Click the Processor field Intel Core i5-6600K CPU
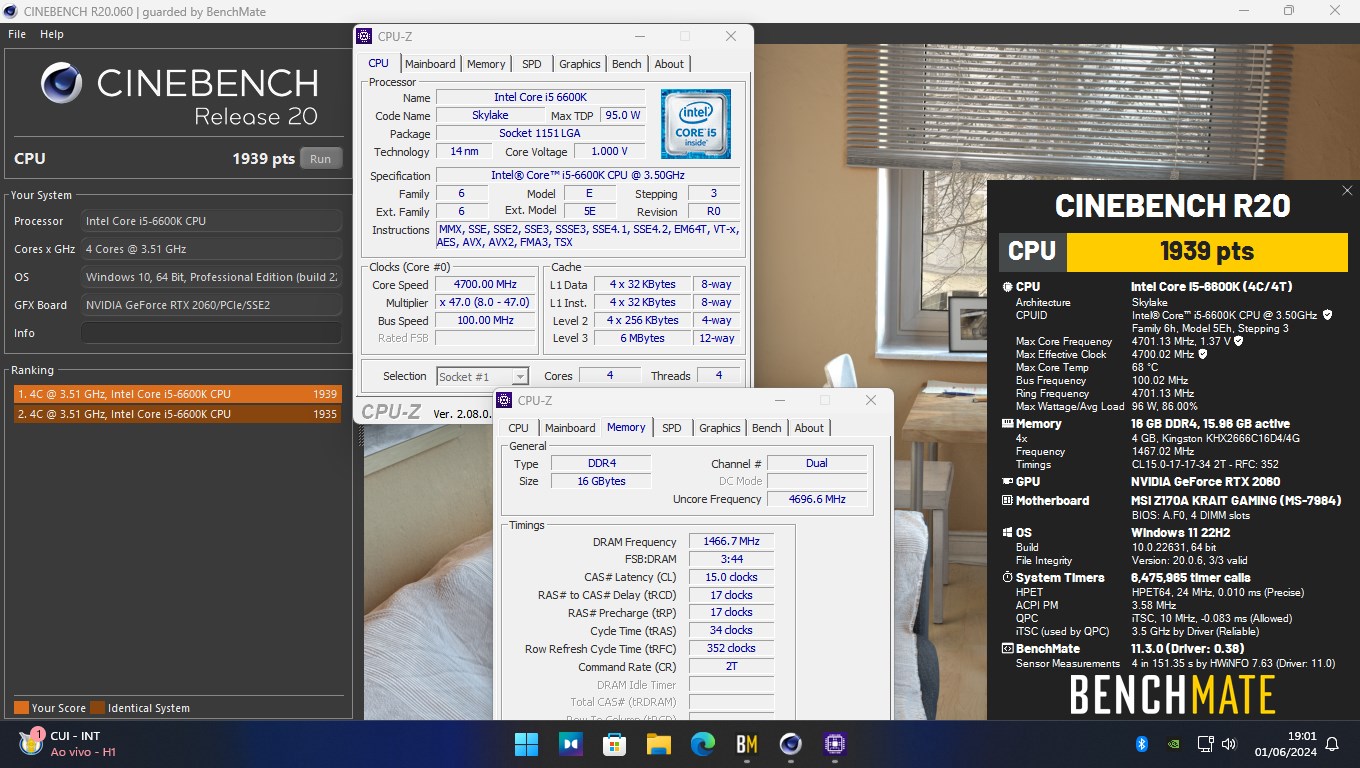Screen dimensions: 1360x768 pyautogui.click(x=211, y=221)
